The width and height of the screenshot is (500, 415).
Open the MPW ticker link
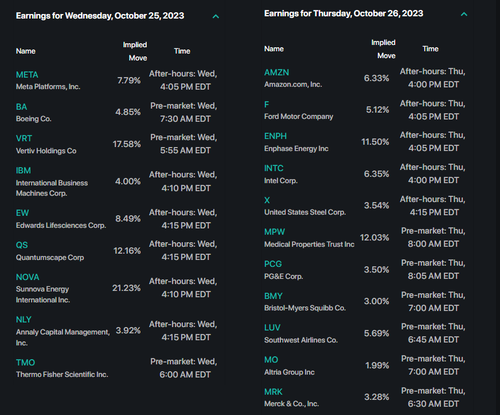pos(275,232)
